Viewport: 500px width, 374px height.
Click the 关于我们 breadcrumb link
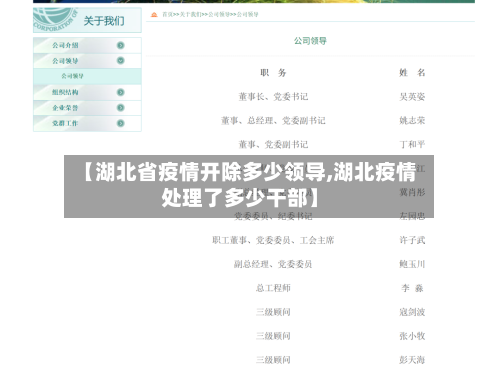[191, 14]
